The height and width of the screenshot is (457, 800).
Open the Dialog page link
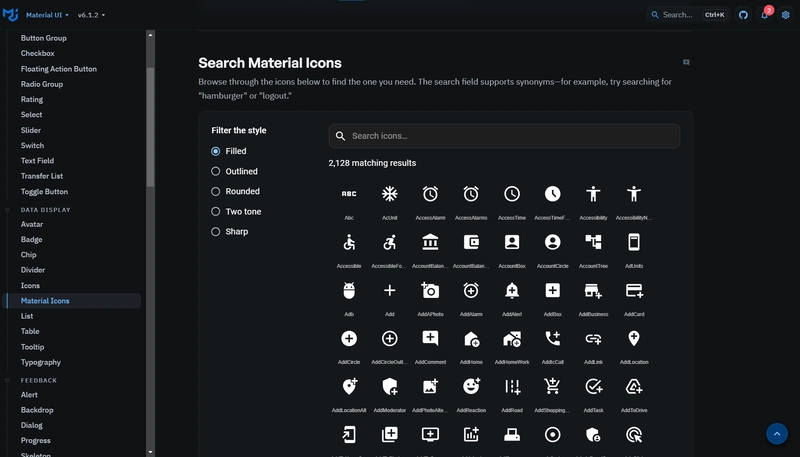tap(32, 425)
